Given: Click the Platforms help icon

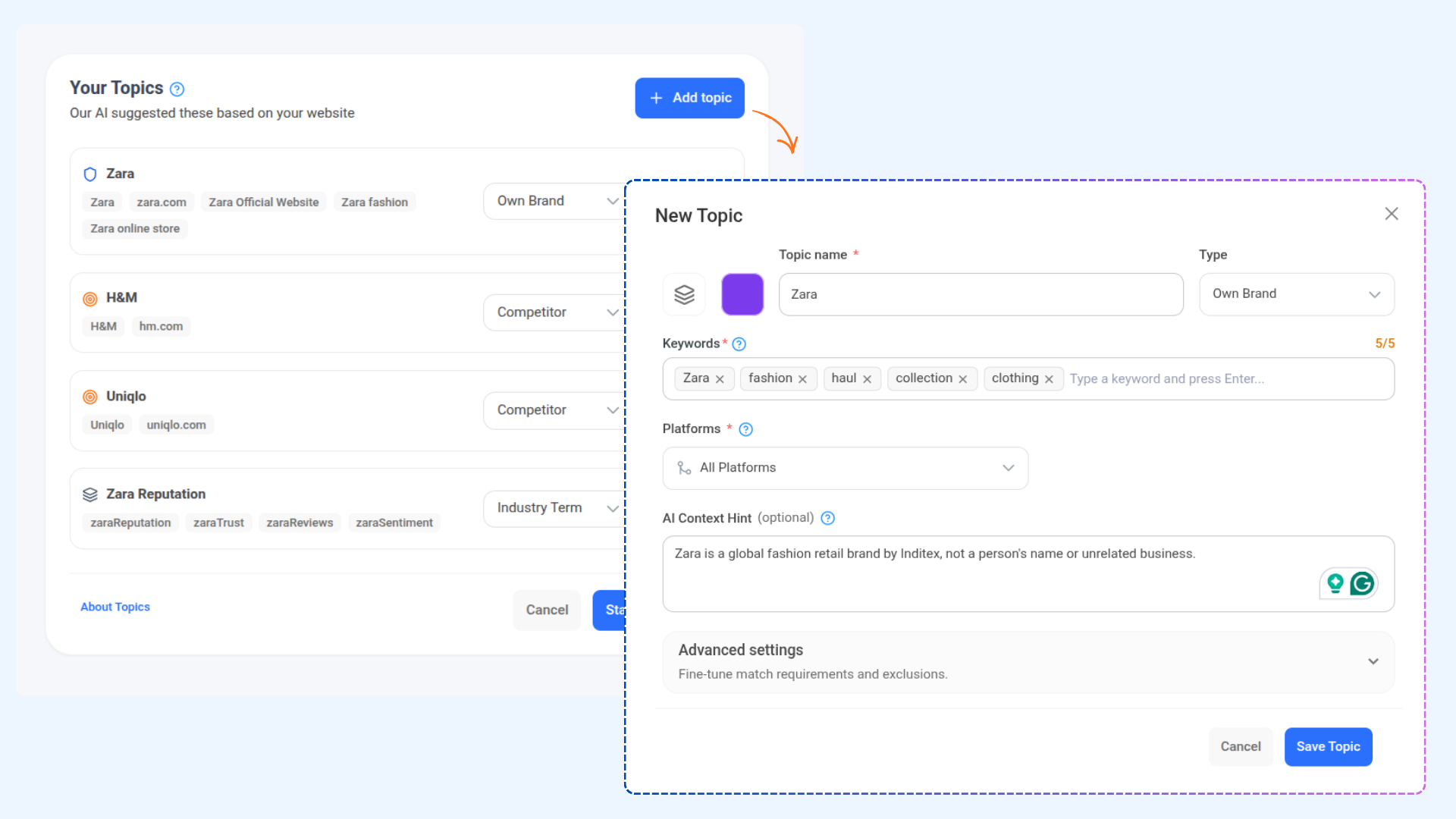Looking at the screenshot, I should pyautogui.click(x=746, y=429).
